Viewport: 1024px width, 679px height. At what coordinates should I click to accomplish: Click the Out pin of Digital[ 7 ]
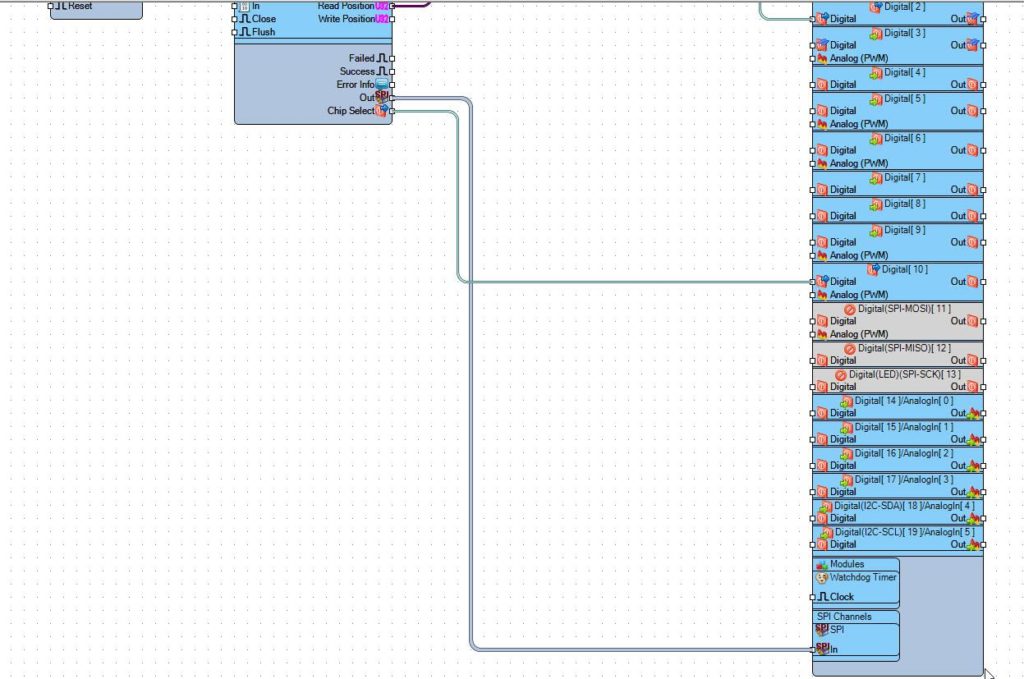[x=984, y=190]
